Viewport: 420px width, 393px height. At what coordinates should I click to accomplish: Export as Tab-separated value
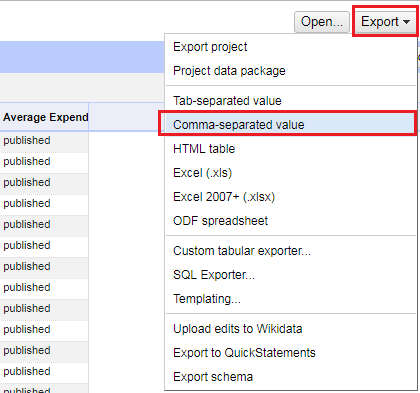tap(290, 101)
